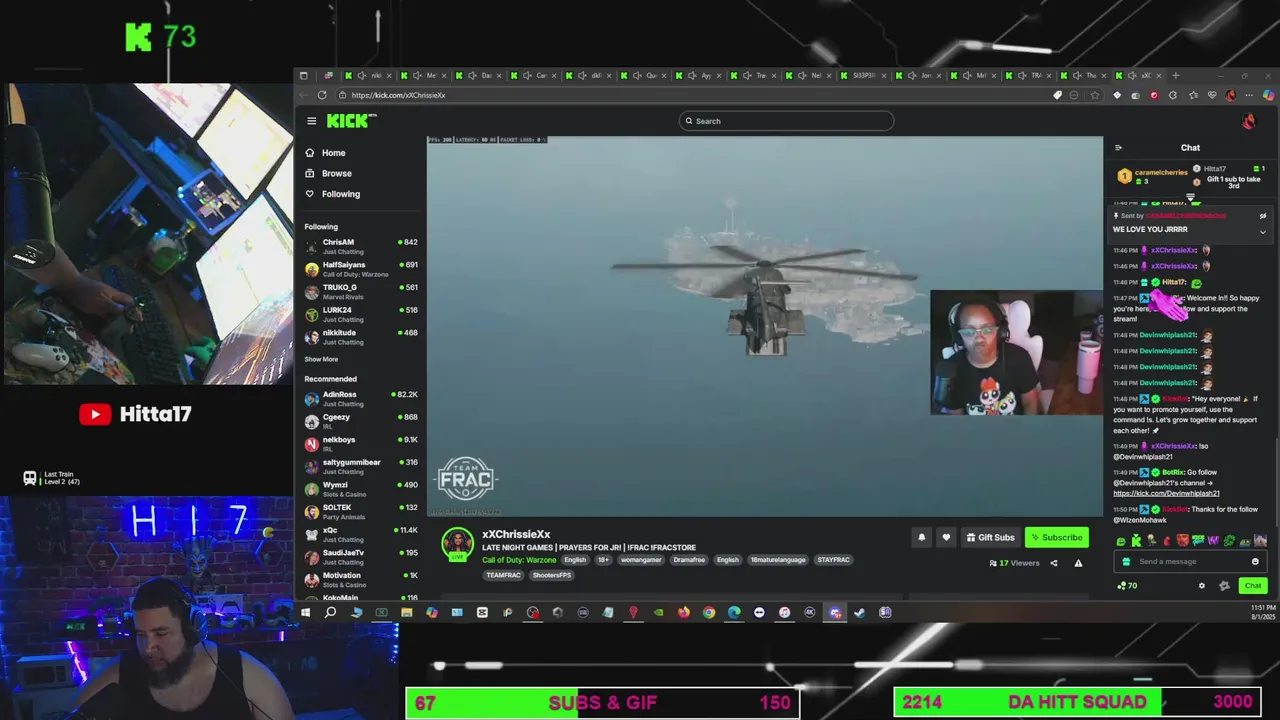This screenshot has height=720, width=1280.
Task: Open Steam from the taskbar
Action: [x=859, y=612]
